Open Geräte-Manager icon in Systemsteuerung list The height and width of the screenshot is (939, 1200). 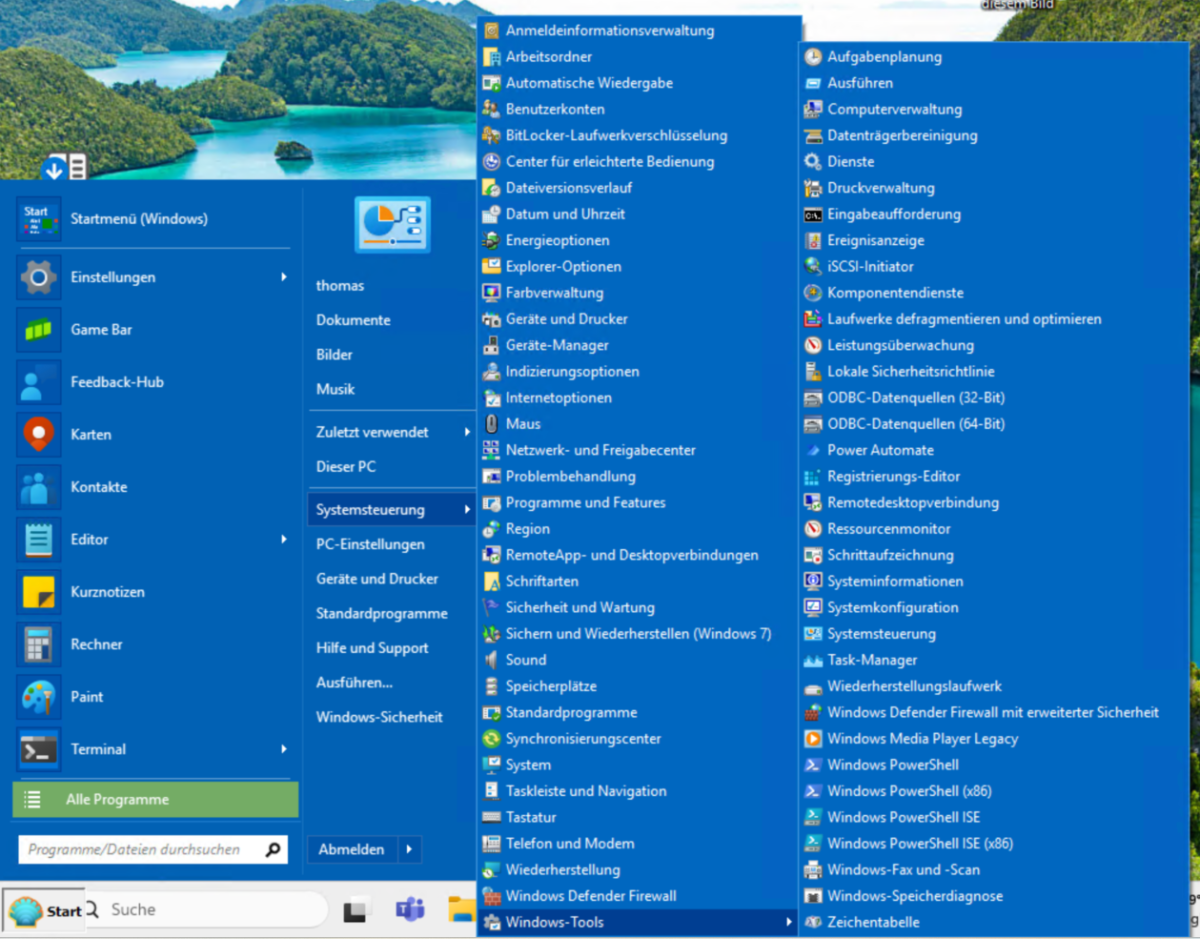pos(490,345)
